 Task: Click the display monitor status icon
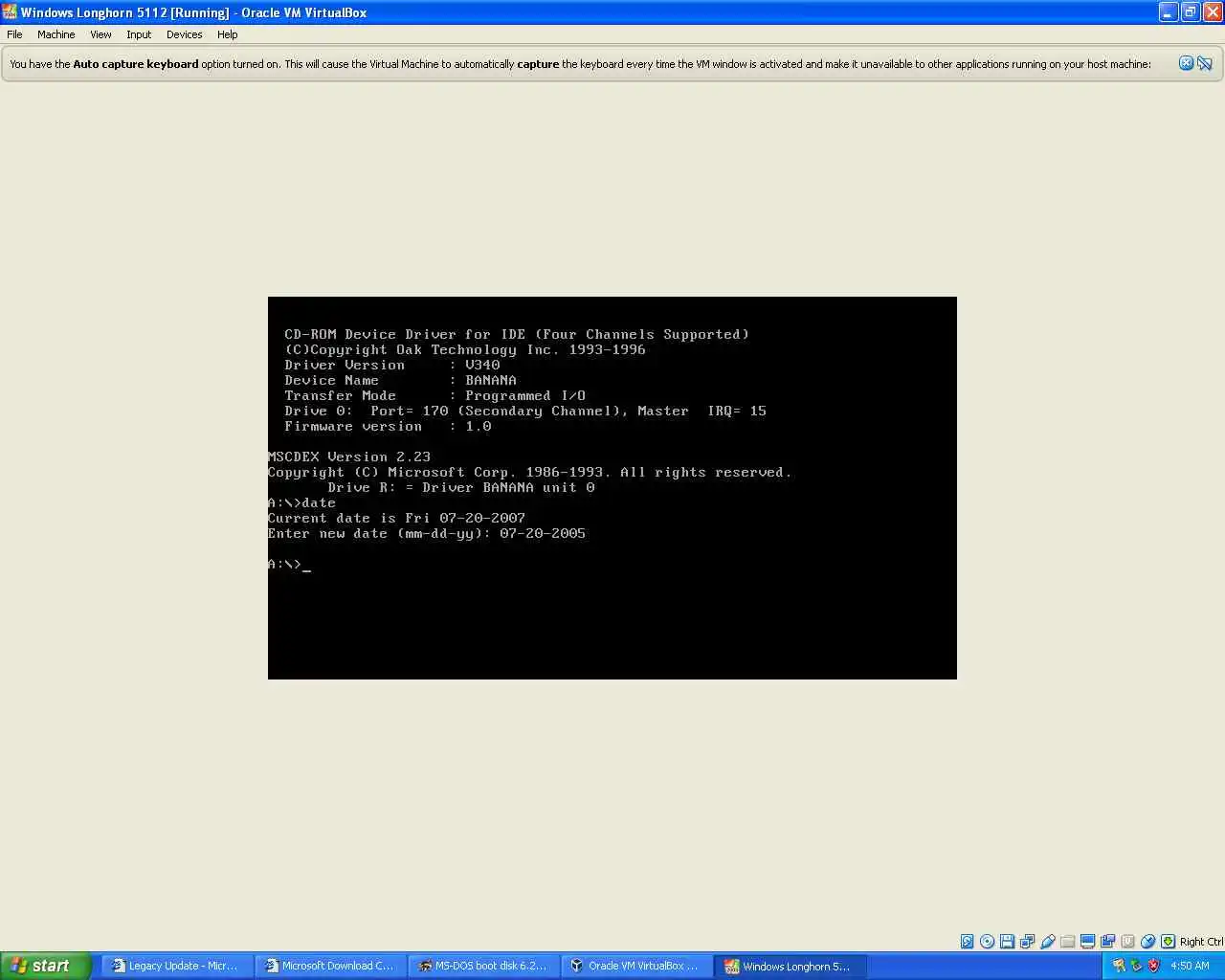(1087, 942)
